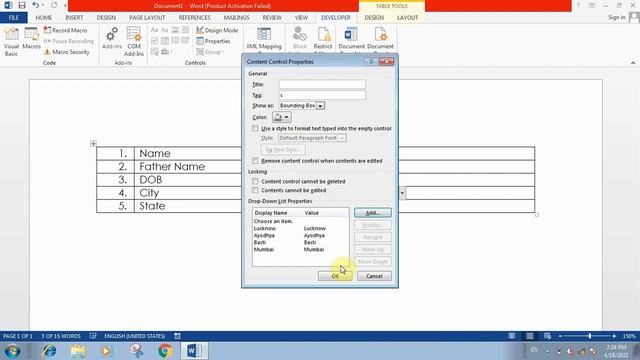The width and height of the screenshot is (640, 360).
Task: Select Mumbai in the drop-down list
Action: 300,249
